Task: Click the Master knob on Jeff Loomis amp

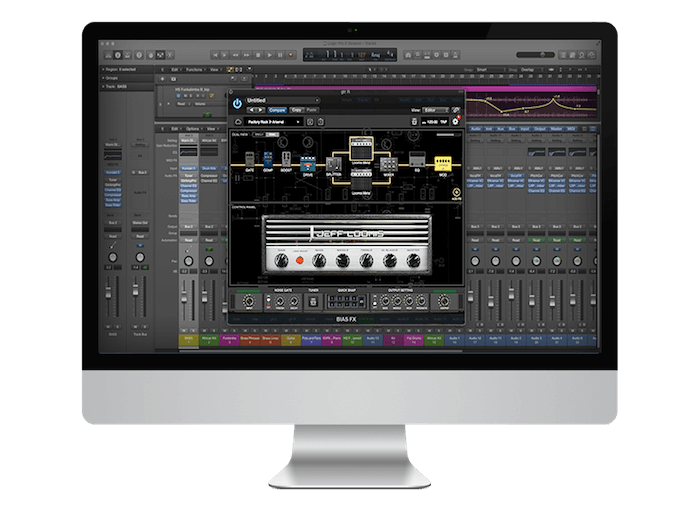Action: (x=413, y=261)
